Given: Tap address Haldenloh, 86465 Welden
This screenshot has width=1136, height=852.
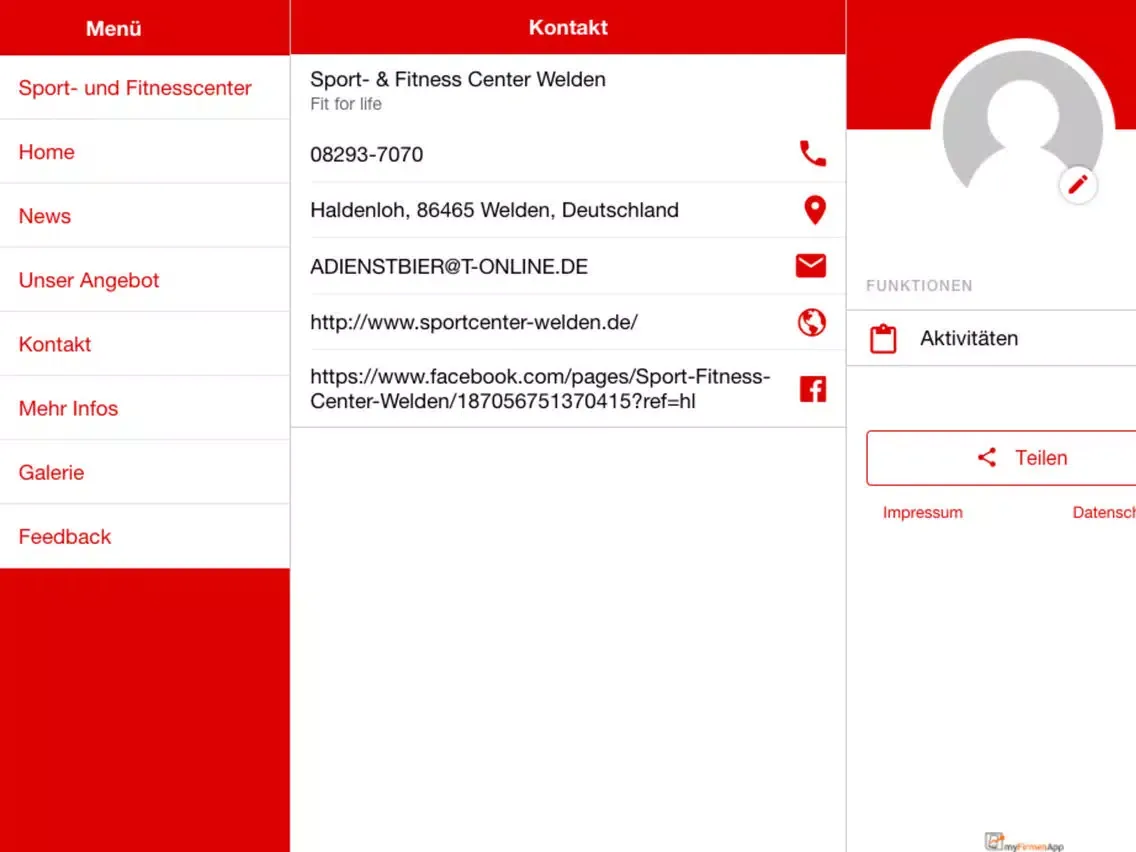Looking at the screenshot, I should [x=494, y=210].
